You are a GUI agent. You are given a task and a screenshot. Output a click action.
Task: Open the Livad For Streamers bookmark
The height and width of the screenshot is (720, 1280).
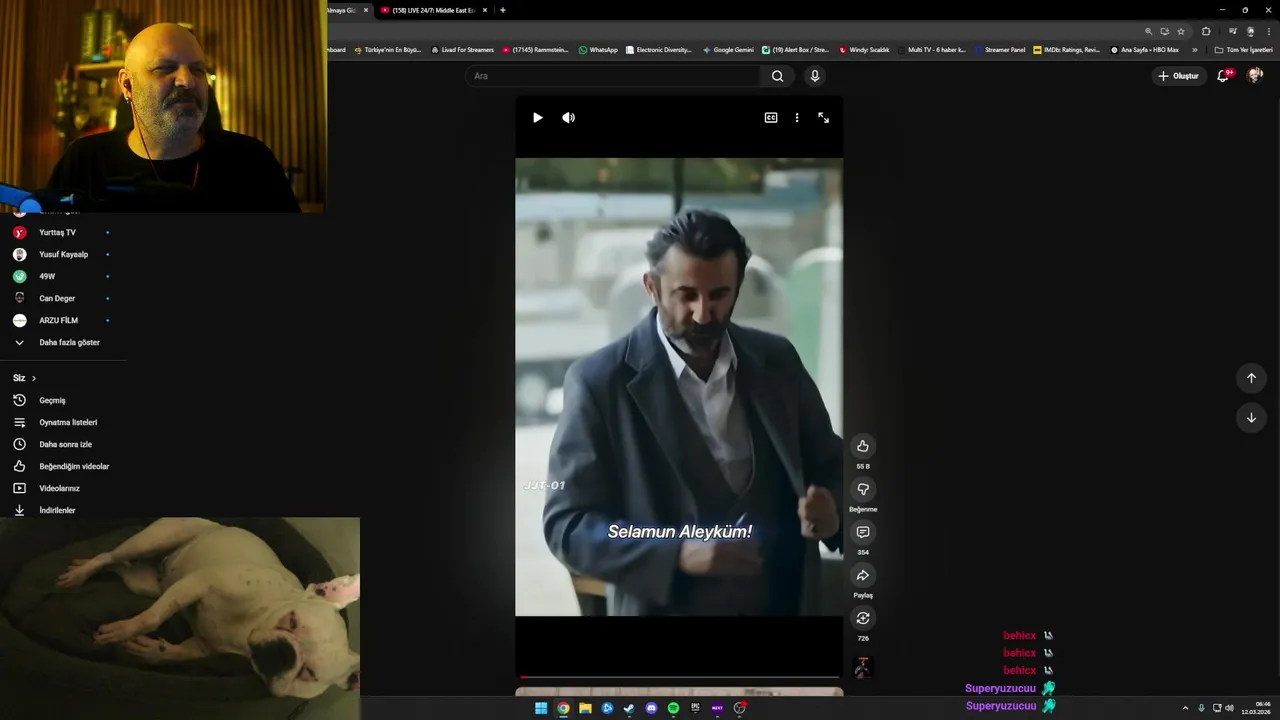click(463, 49)
